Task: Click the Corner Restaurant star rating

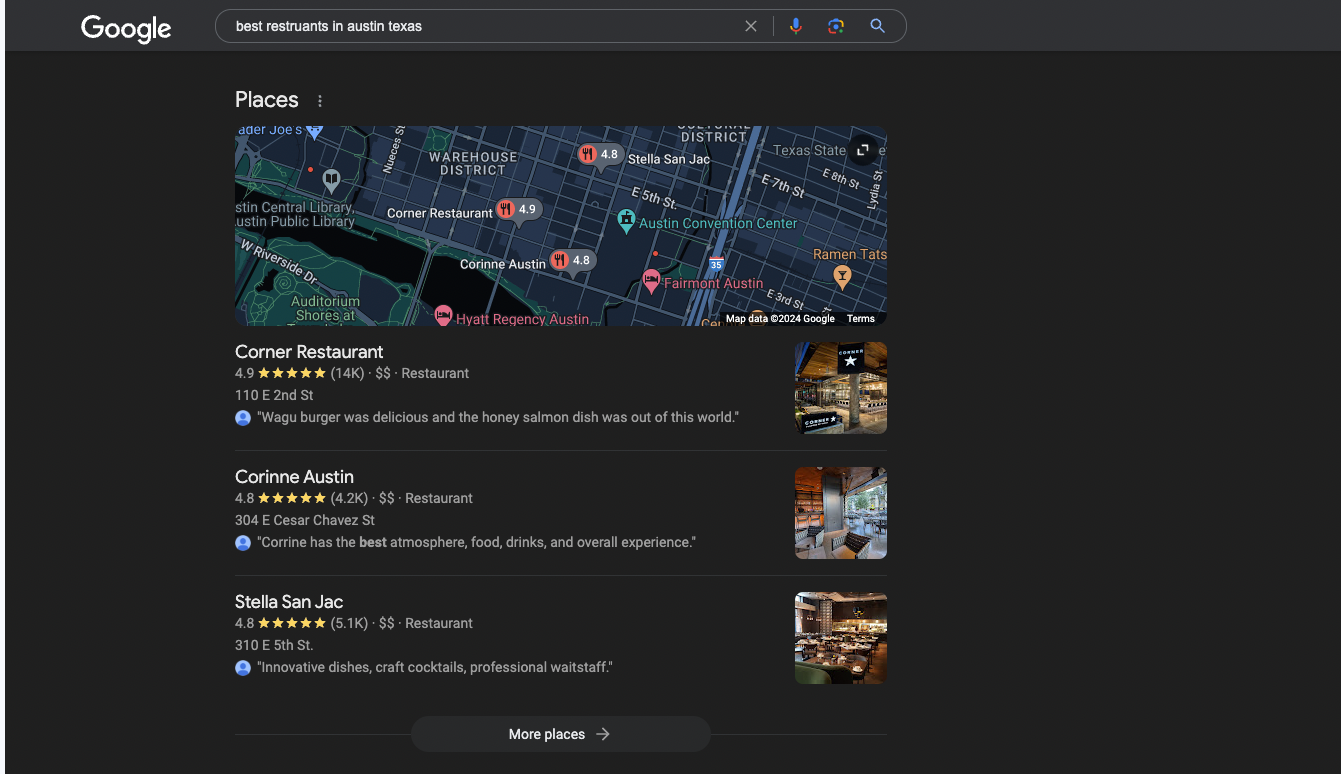Action: pyautogui.click(x=292, y=373)
